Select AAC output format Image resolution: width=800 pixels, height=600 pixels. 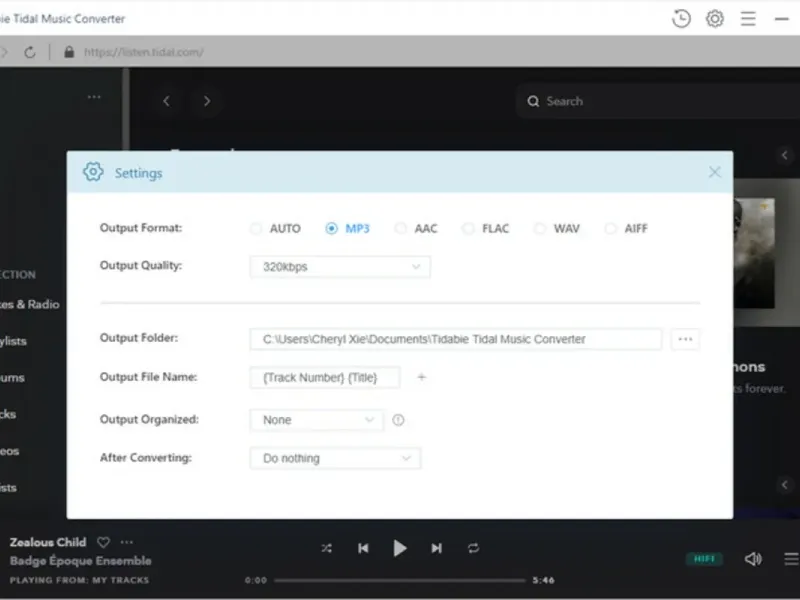pyautogui.click(x=416, y=229)
